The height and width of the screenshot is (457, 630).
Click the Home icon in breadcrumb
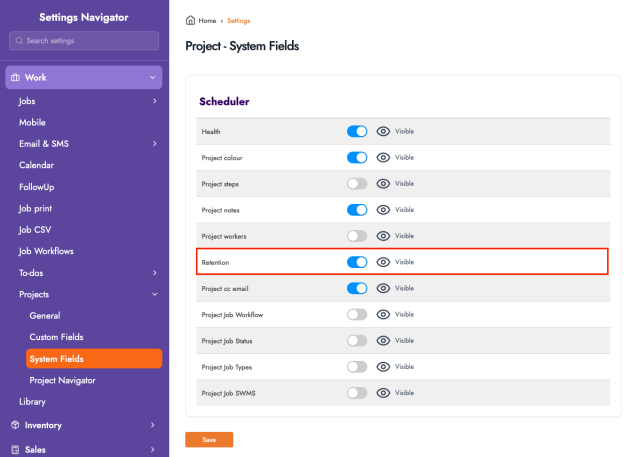(190, 20)
